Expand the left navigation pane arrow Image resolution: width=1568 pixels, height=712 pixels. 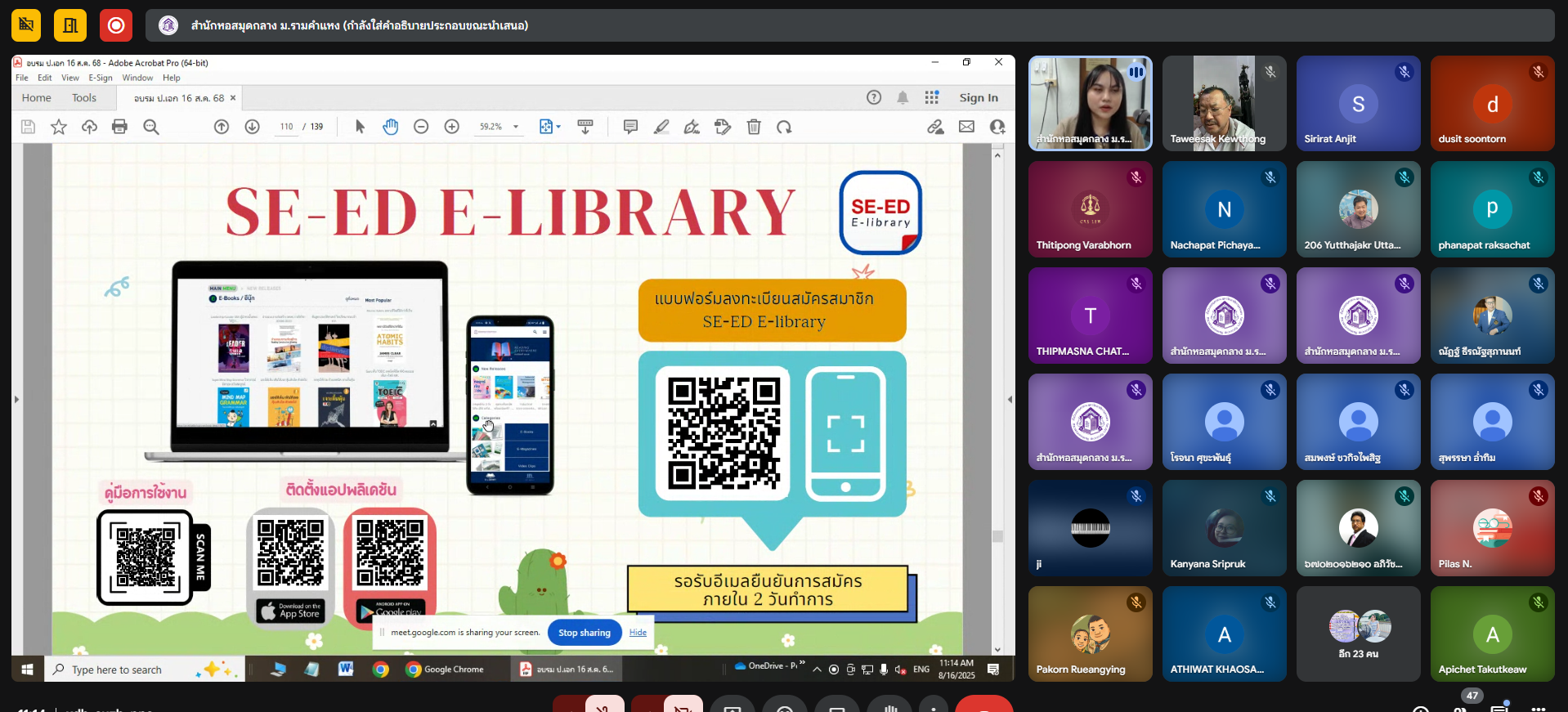(16, 400)
